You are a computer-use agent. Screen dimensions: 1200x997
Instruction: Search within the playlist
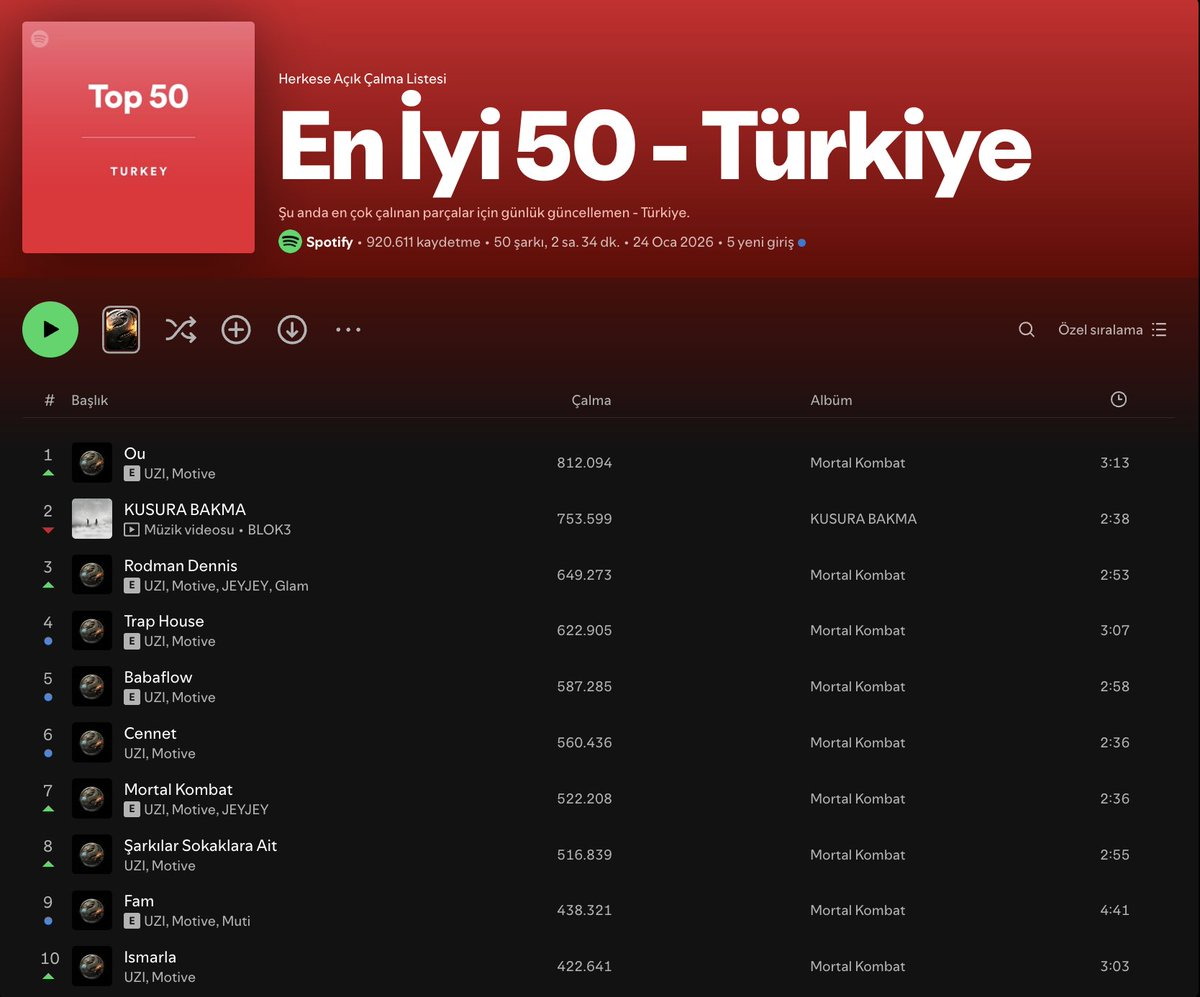tap(1026, 330)
